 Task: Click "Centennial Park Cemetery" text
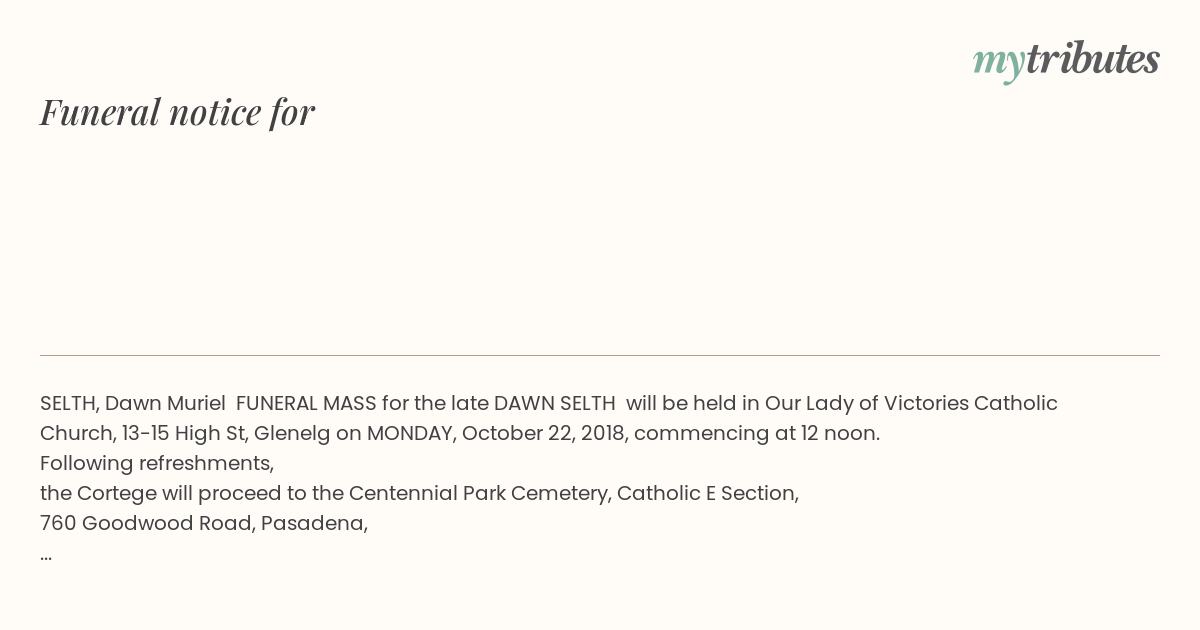click(x=479, y=493)
